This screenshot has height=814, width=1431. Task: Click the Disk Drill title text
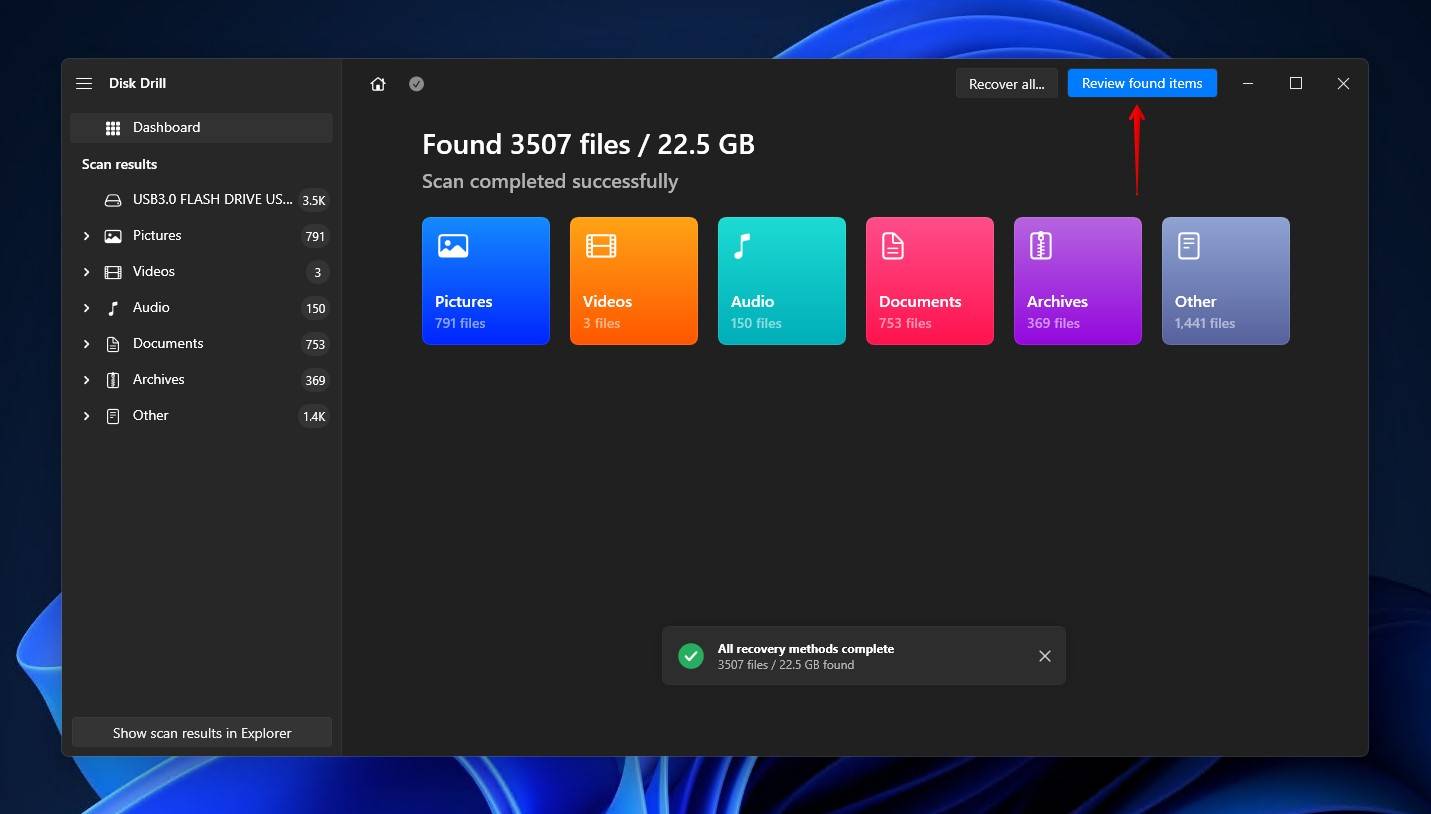[138, 84]
